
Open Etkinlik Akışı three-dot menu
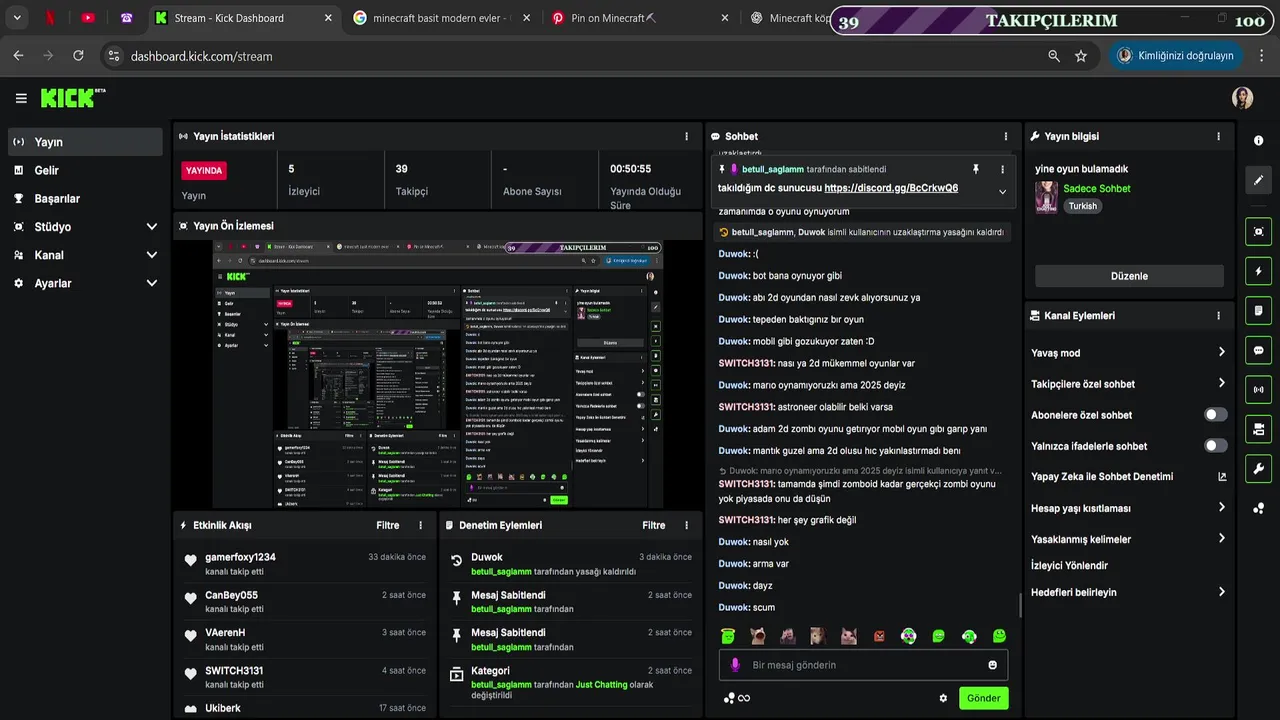420,525
